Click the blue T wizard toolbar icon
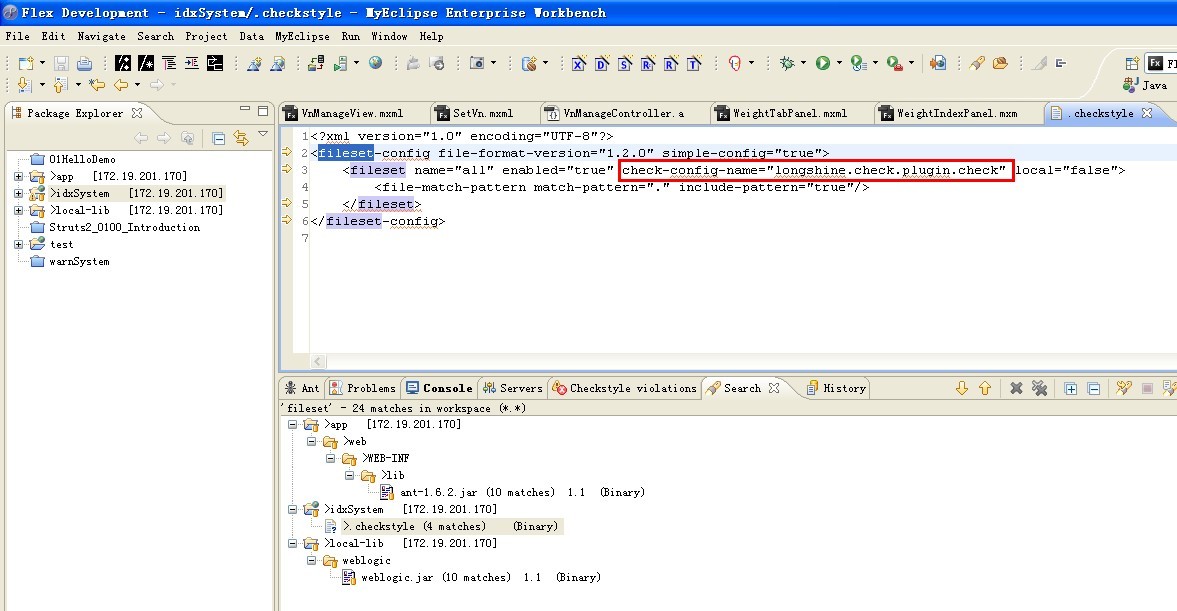Image resolution: width=1177 pixels, height=611 pixels. [x=694, y=64]
